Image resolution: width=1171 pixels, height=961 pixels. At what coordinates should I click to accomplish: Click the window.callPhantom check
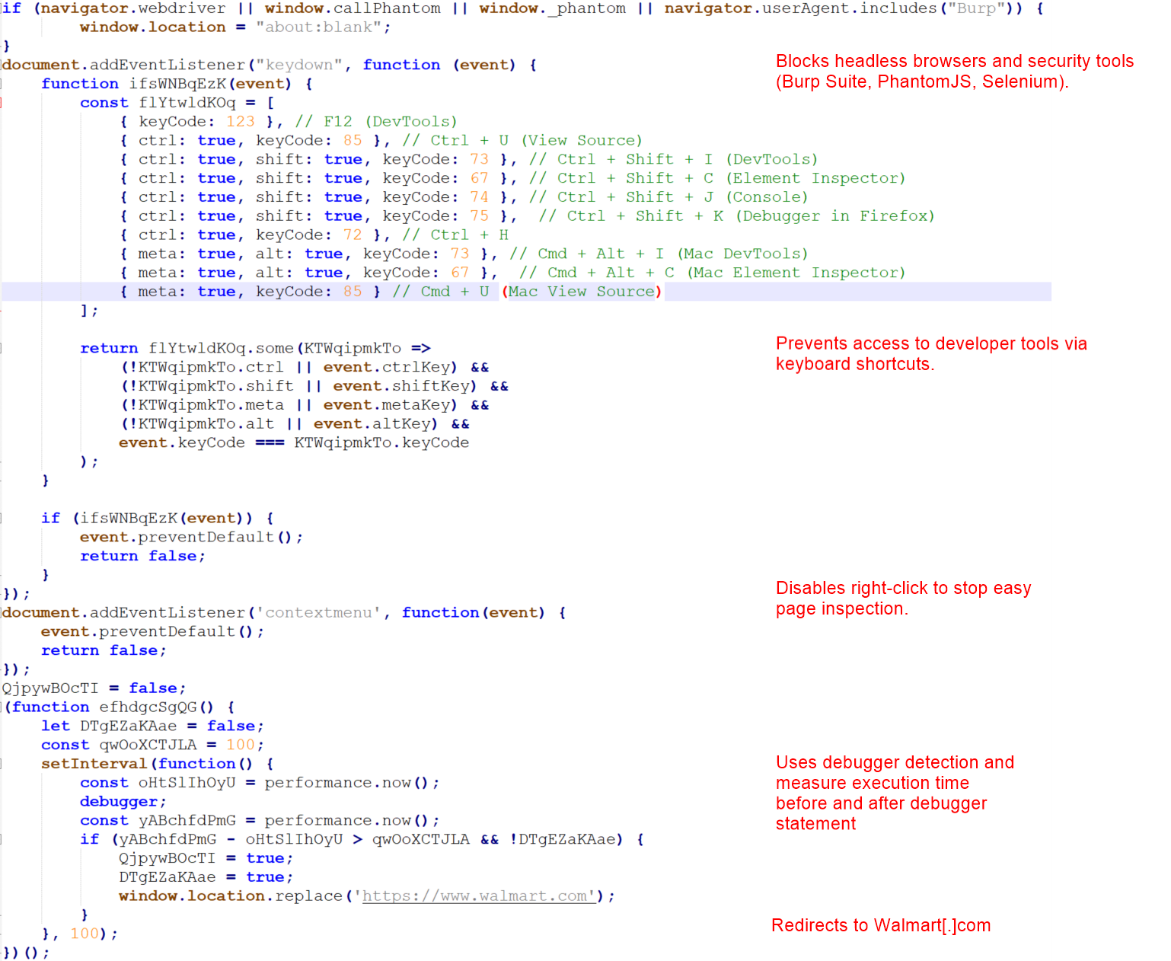[x=352, y=8]
